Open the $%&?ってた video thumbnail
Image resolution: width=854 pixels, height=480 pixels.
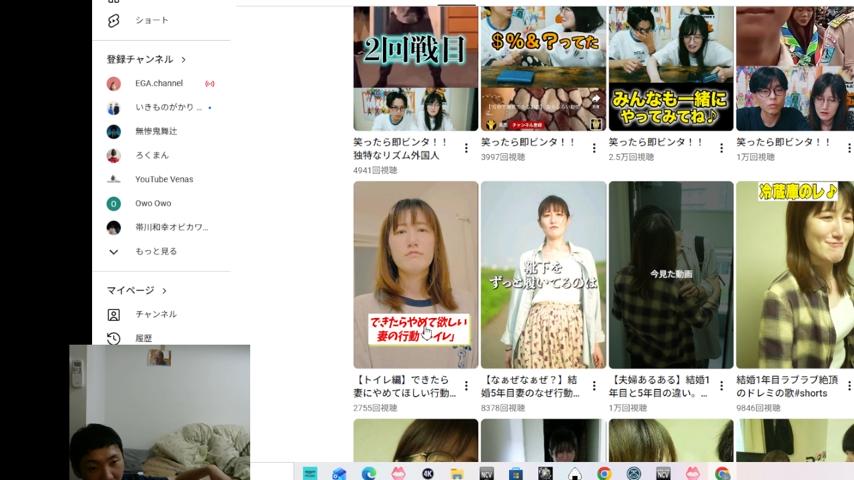tap(543, 69)
